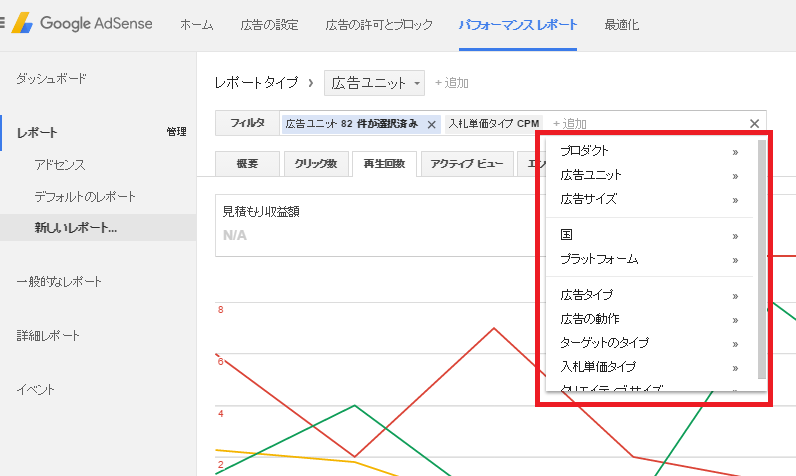Open 広告の設定 navigation item
The image size is (796, 476).
pos(269,24)
